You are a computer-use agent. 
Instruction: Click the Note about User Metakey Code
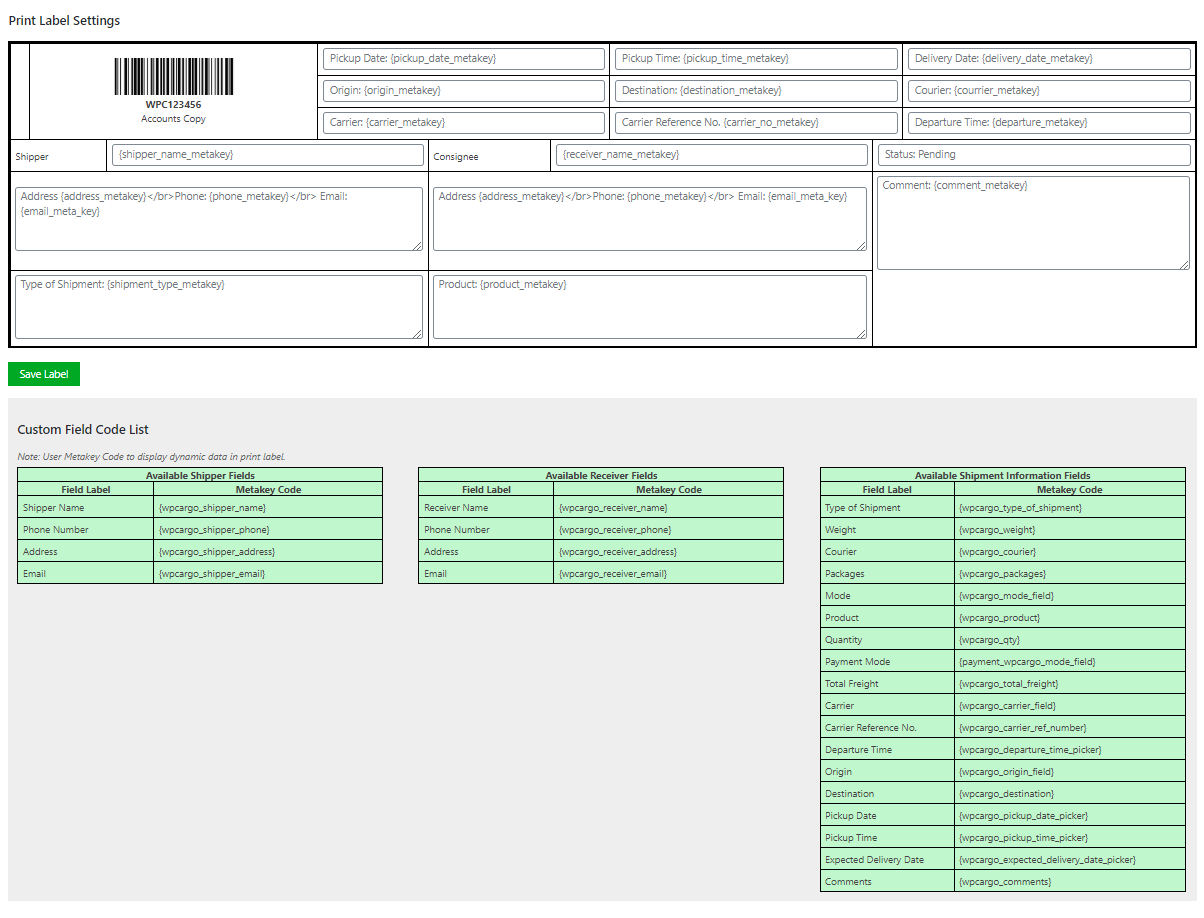151,457
